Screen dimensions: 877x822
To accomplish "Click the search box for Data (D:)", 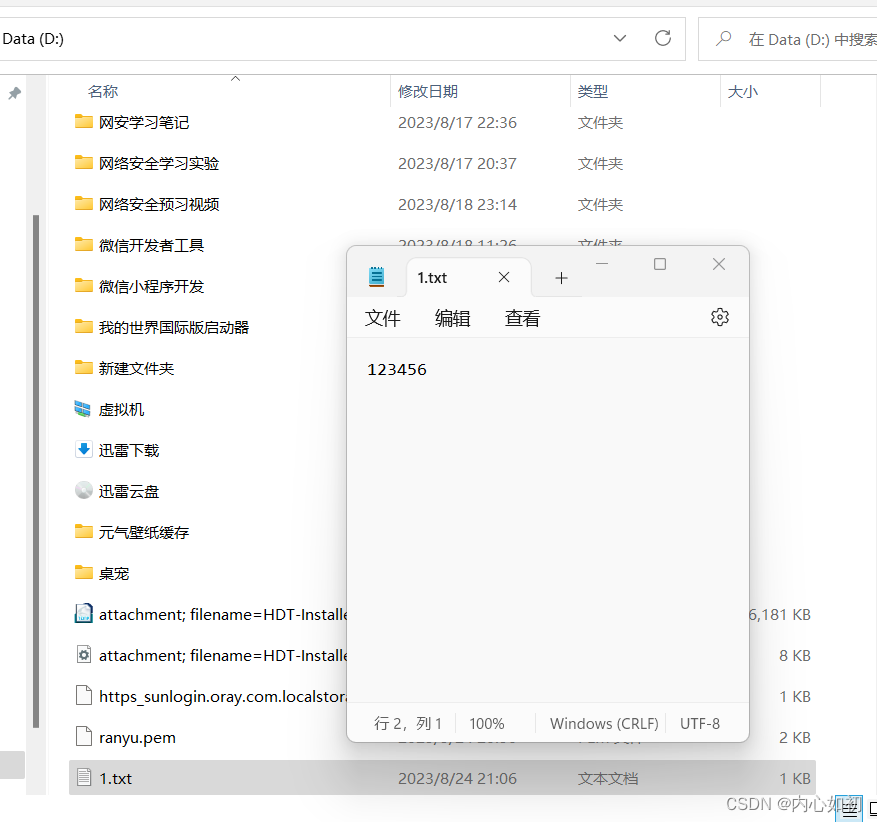I will coord(788,39).
